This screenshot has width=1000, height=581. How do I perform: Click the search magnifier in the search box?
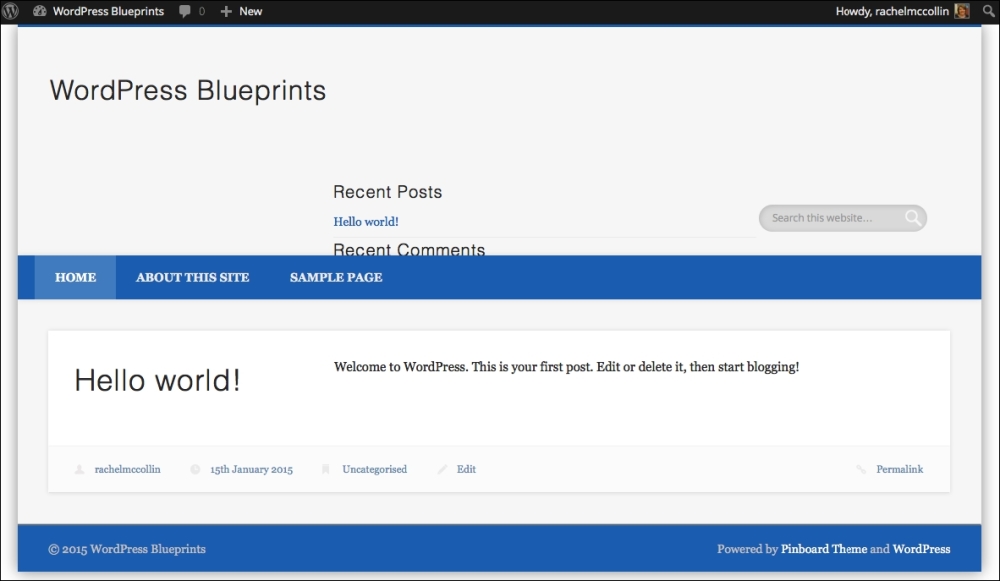point(913,218)
